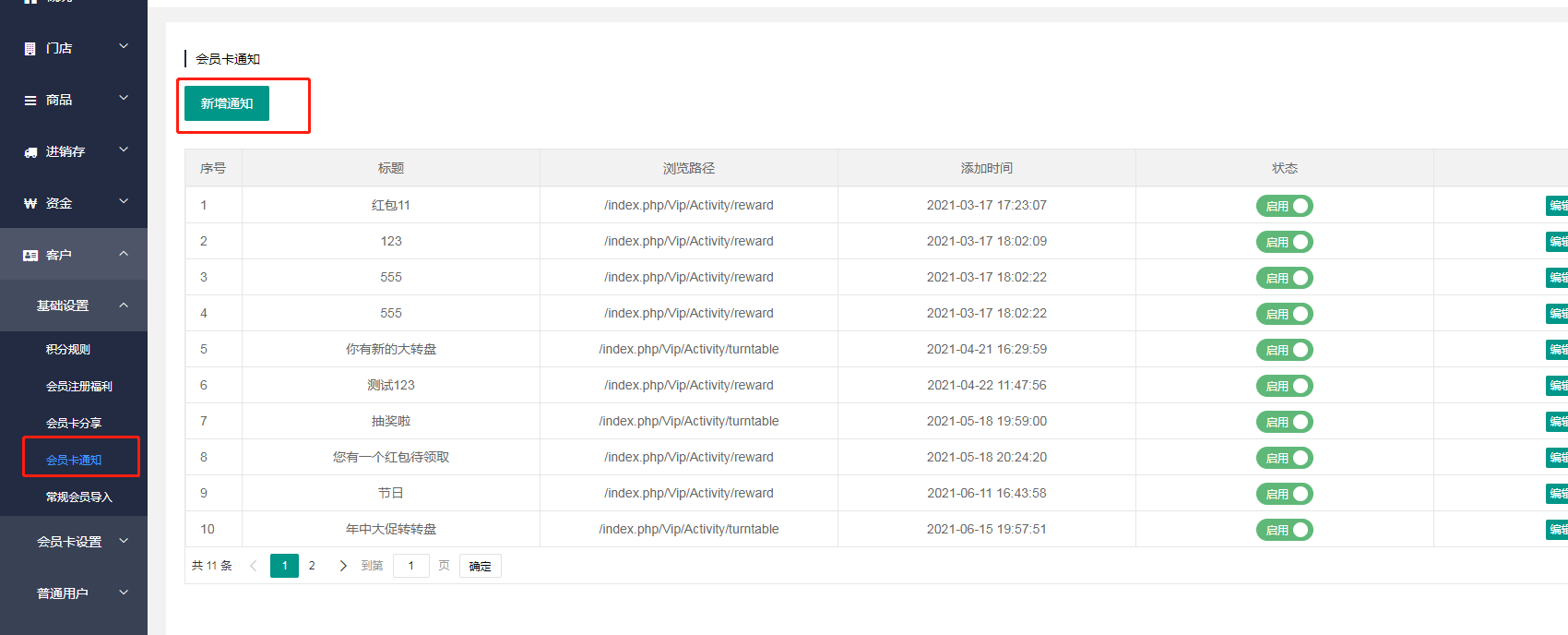1568x635 pixels.
Task: Click timestamp 2021-03-17 17:23:07
Action: click(987, 205)
